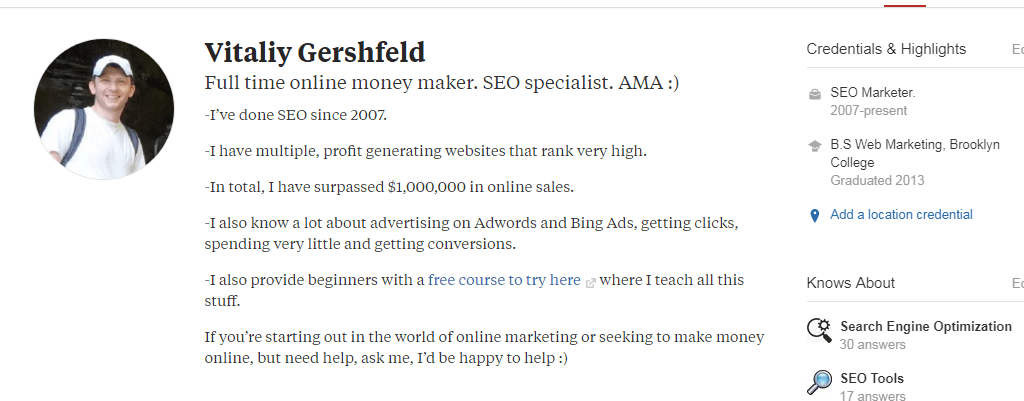Click the Vitaliy Gershfeld name heading
Screen dimensions: 1024x401
pos(315,52)
